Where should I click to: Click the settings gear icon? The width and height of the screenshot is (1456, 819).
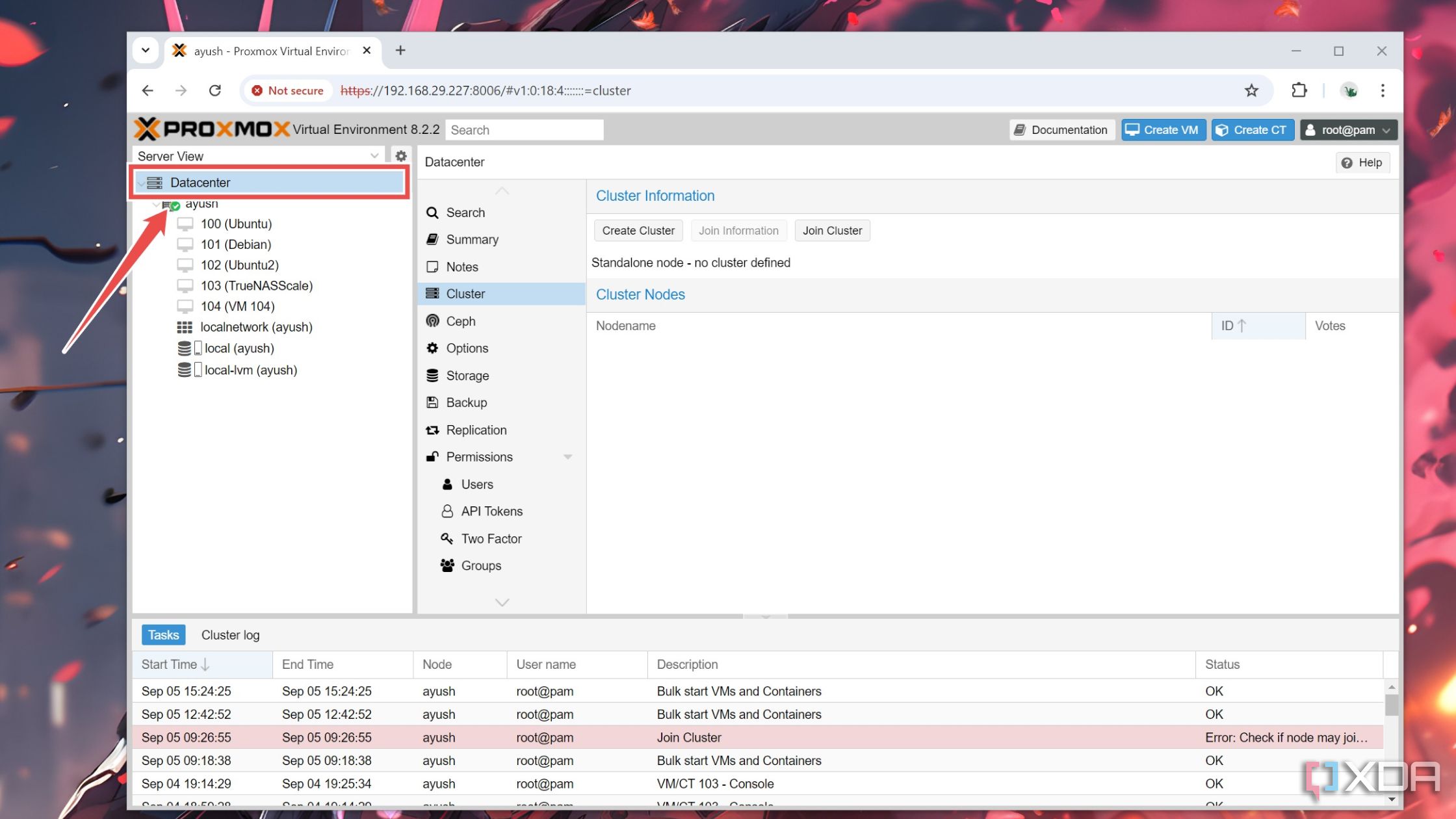(x=400, y=156)
